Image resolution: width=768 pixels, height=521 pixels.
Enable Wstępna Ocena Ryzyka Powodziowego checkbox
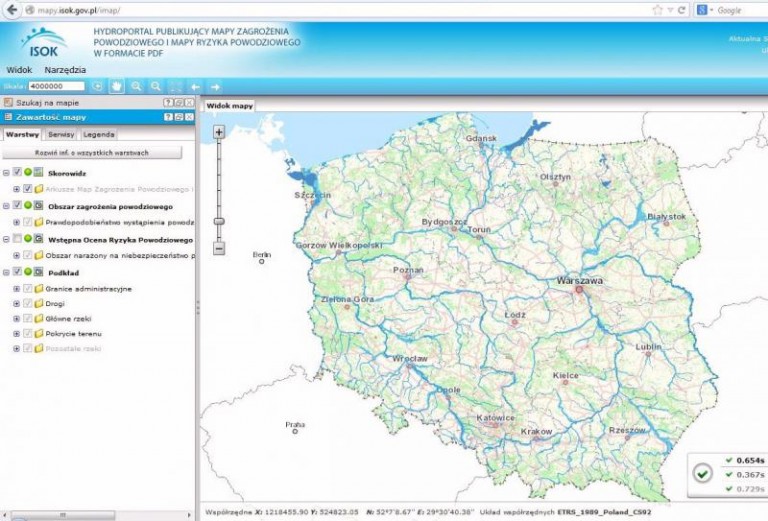point(17,239)
